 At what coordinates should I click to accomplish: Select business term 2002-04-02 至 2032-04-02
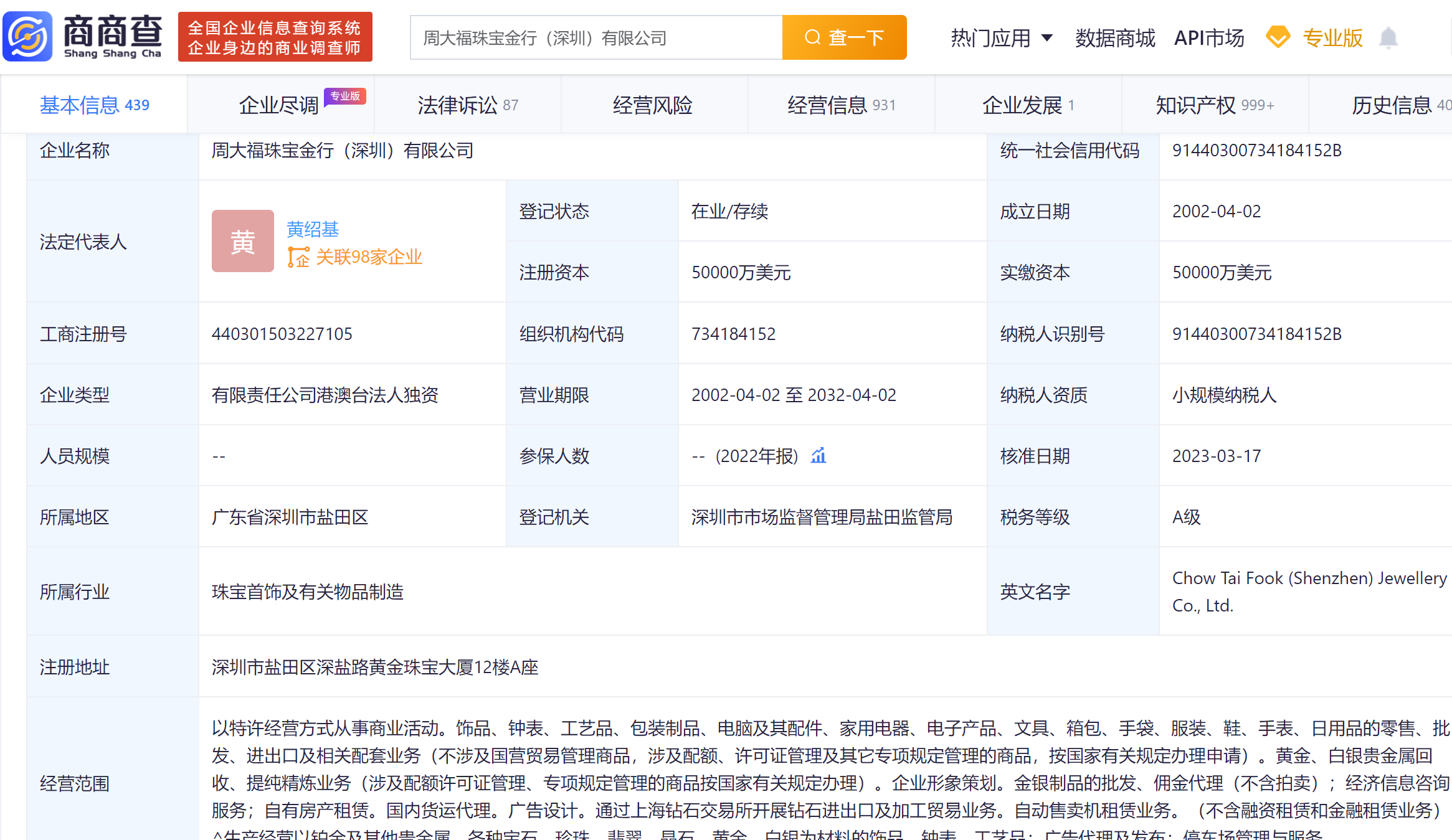tap(794, 395)
